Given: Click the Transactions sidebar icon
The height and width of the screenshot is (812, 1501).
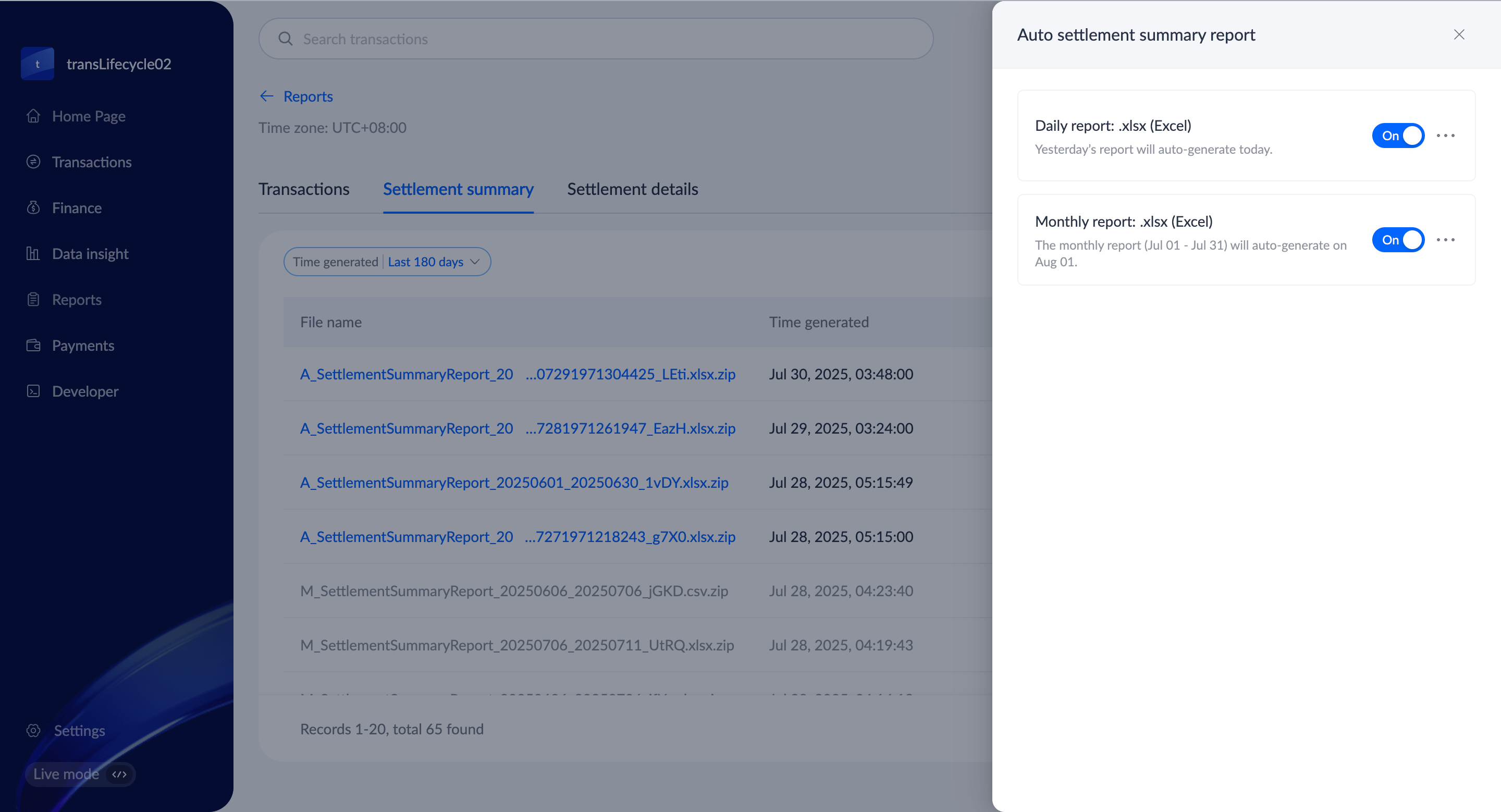Looking at the screenshot, I should tap(33, 162).
